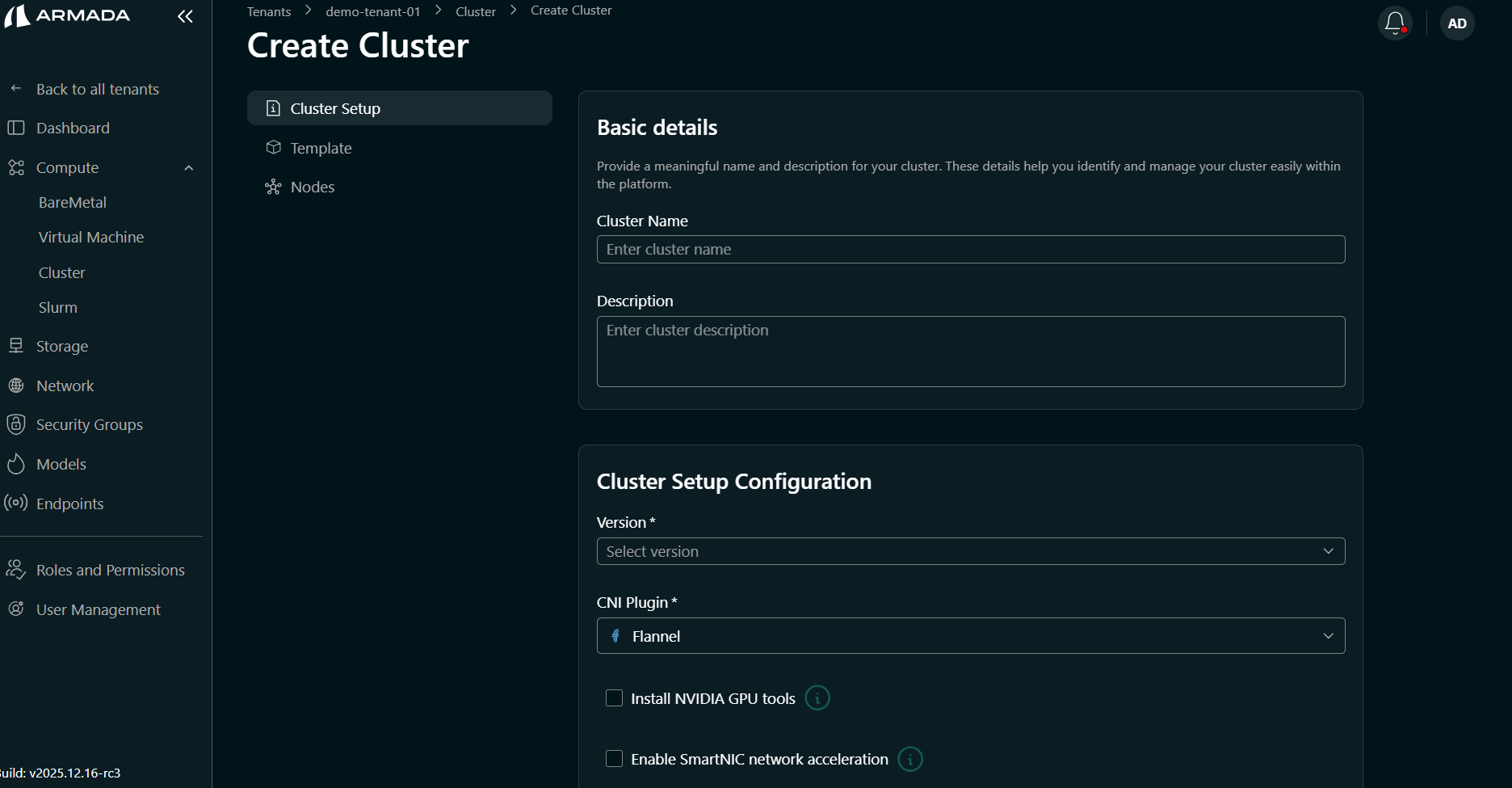The image size is (1512, 788).
Task: Enable Install NVIDIA GPU tools checkbox
Action: click(x=614, y=698)
